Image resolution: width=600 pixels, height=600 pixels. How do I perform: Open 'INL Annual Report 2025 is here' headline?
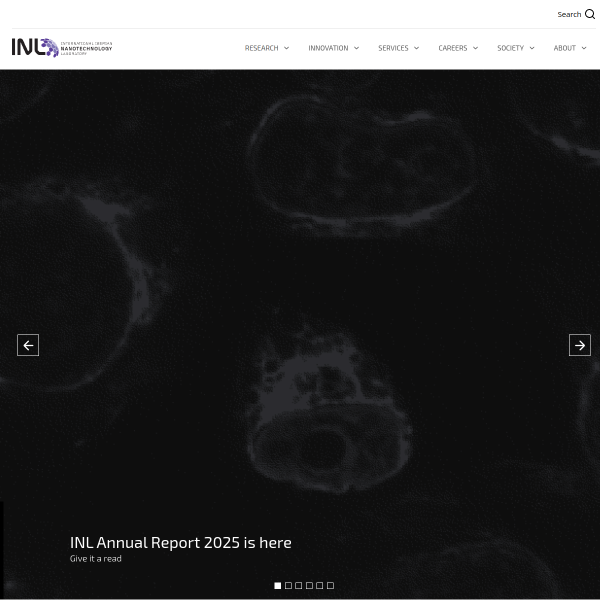pos(181,543)
